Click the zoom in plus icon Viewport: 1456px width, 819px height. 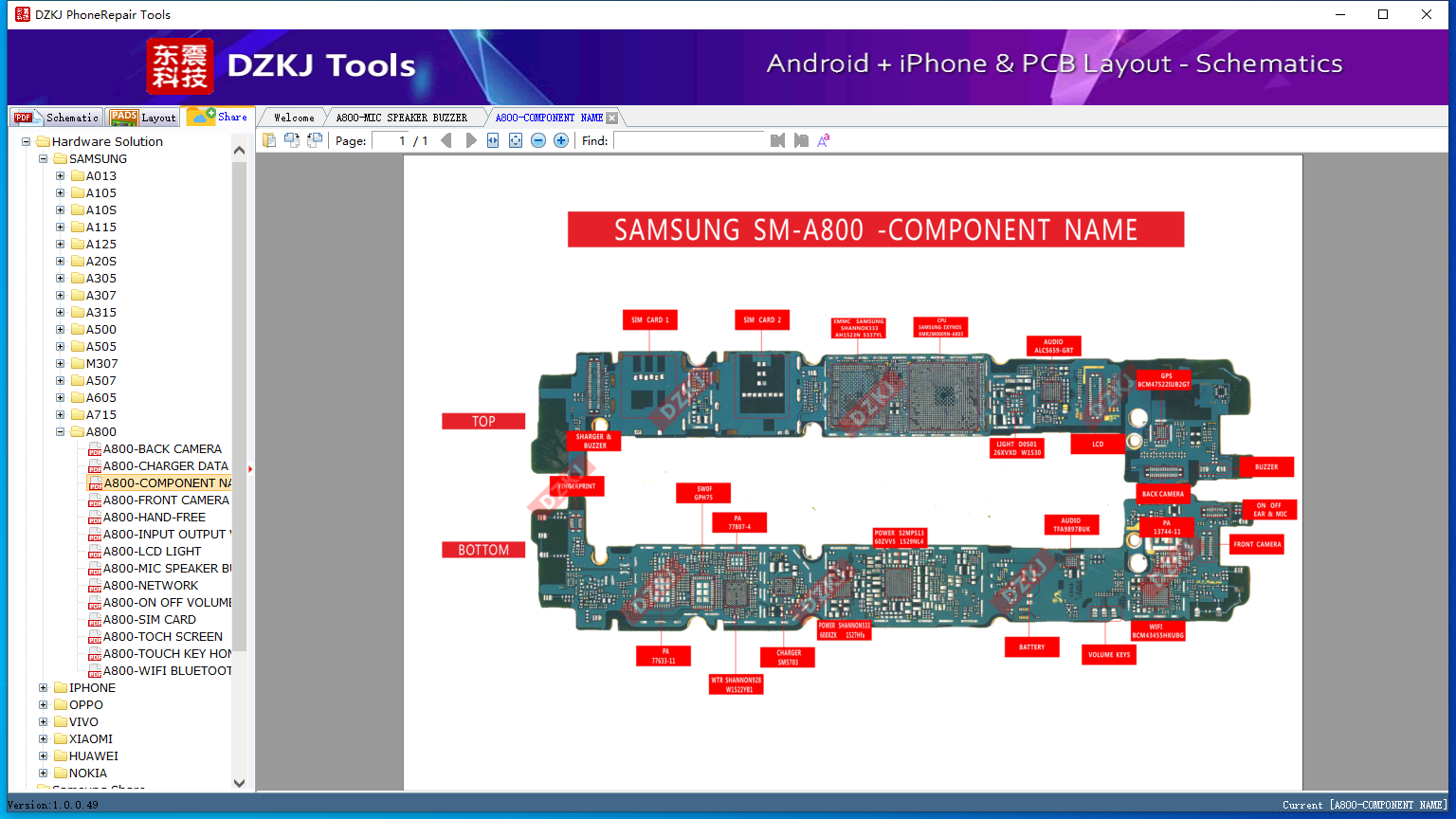pos(561,140)
